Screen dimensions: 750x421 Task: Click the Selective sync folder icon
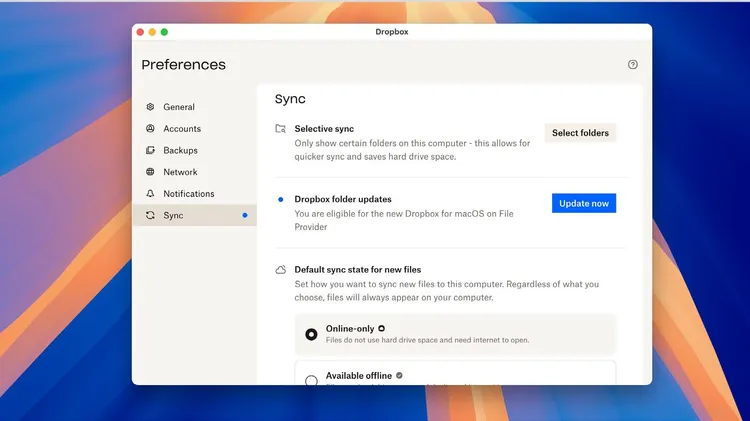[281, 129]
